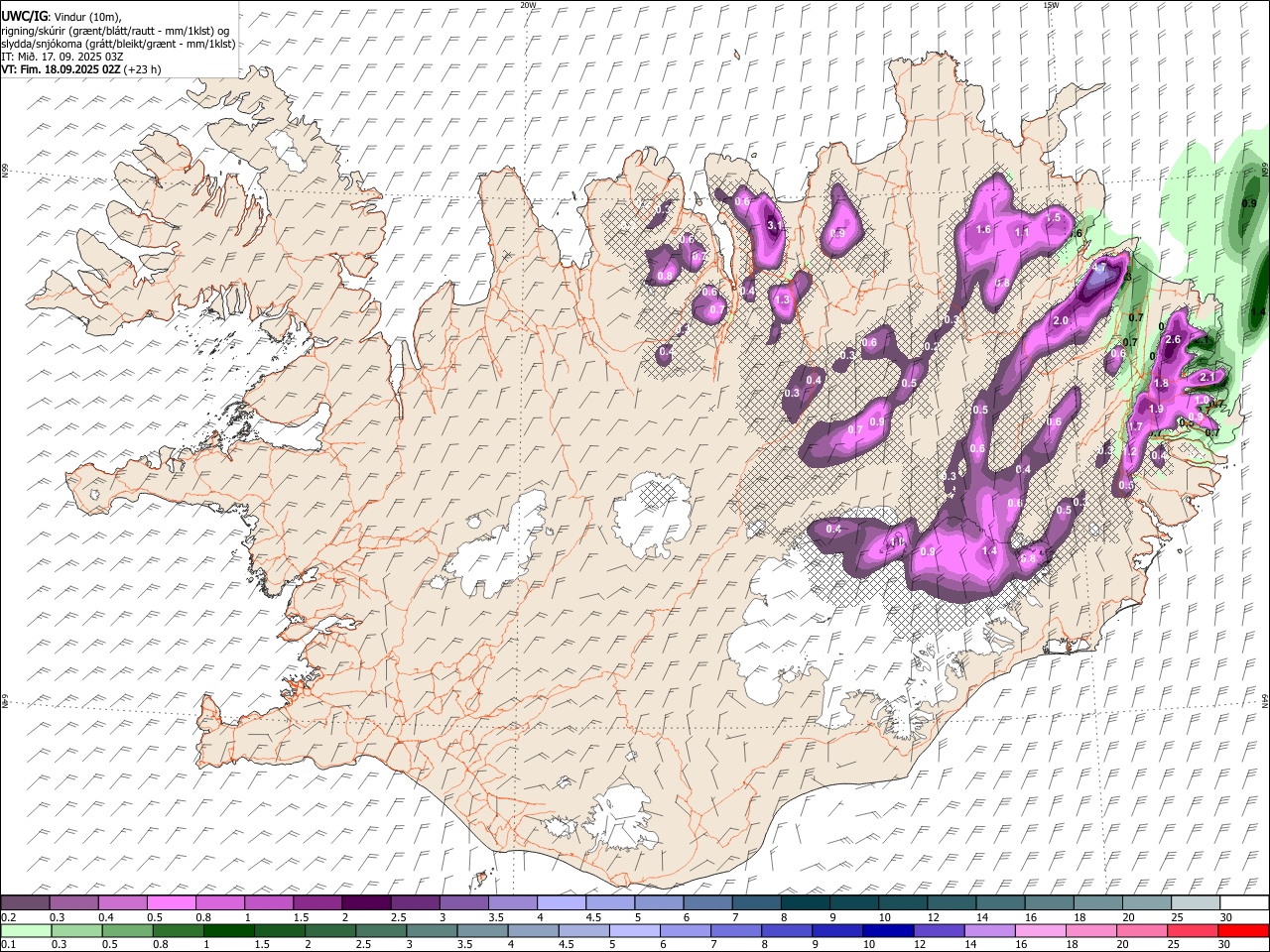Click the '2.6' value near east coast
The width and height of the screenshot is (1270, 952).
[1172, 340]
